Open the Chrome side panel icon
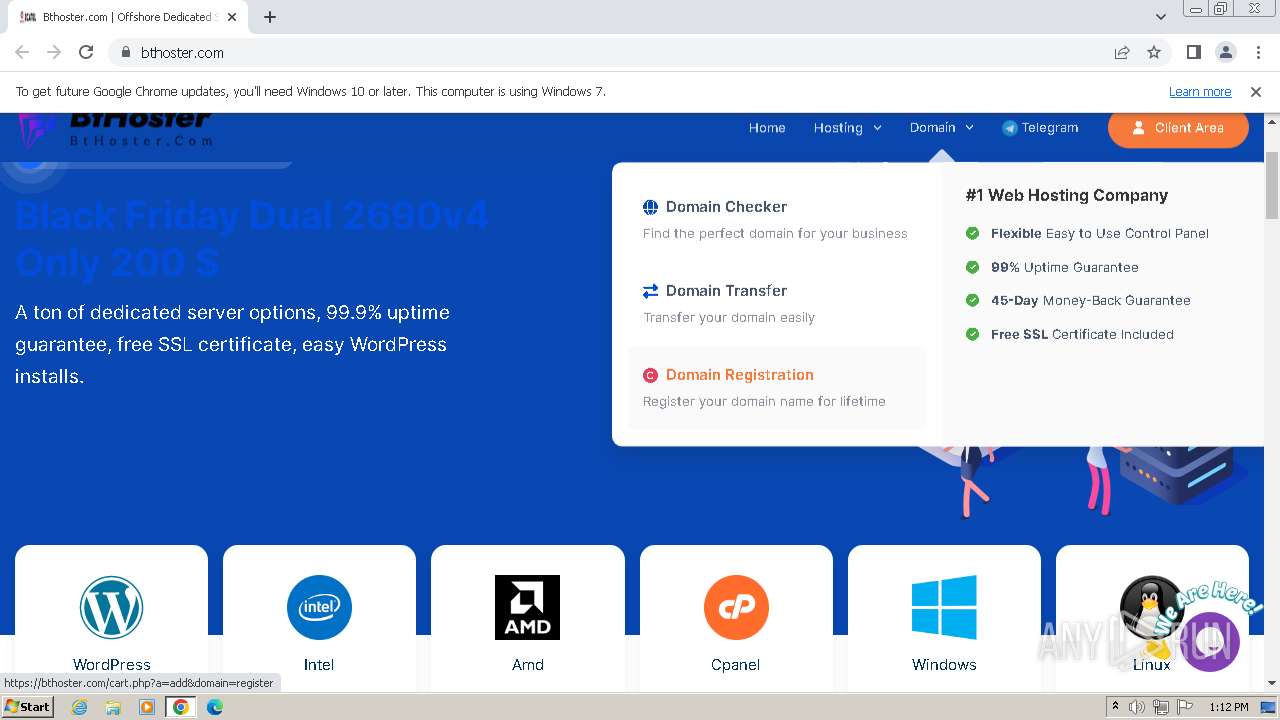Image resolution: width=1280 pixels, height=720 pixels. 1193,52
